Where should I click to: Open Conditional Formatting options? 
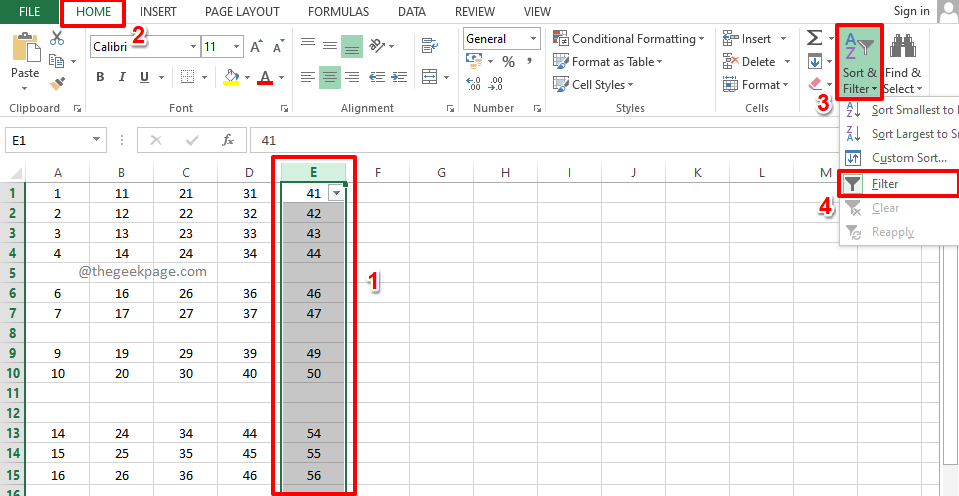[x=630, y=39]
